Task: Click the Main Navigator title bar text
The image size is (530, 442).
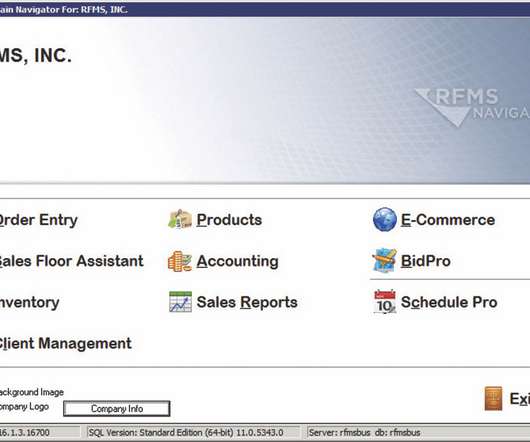Action: [x=64, y=9]
